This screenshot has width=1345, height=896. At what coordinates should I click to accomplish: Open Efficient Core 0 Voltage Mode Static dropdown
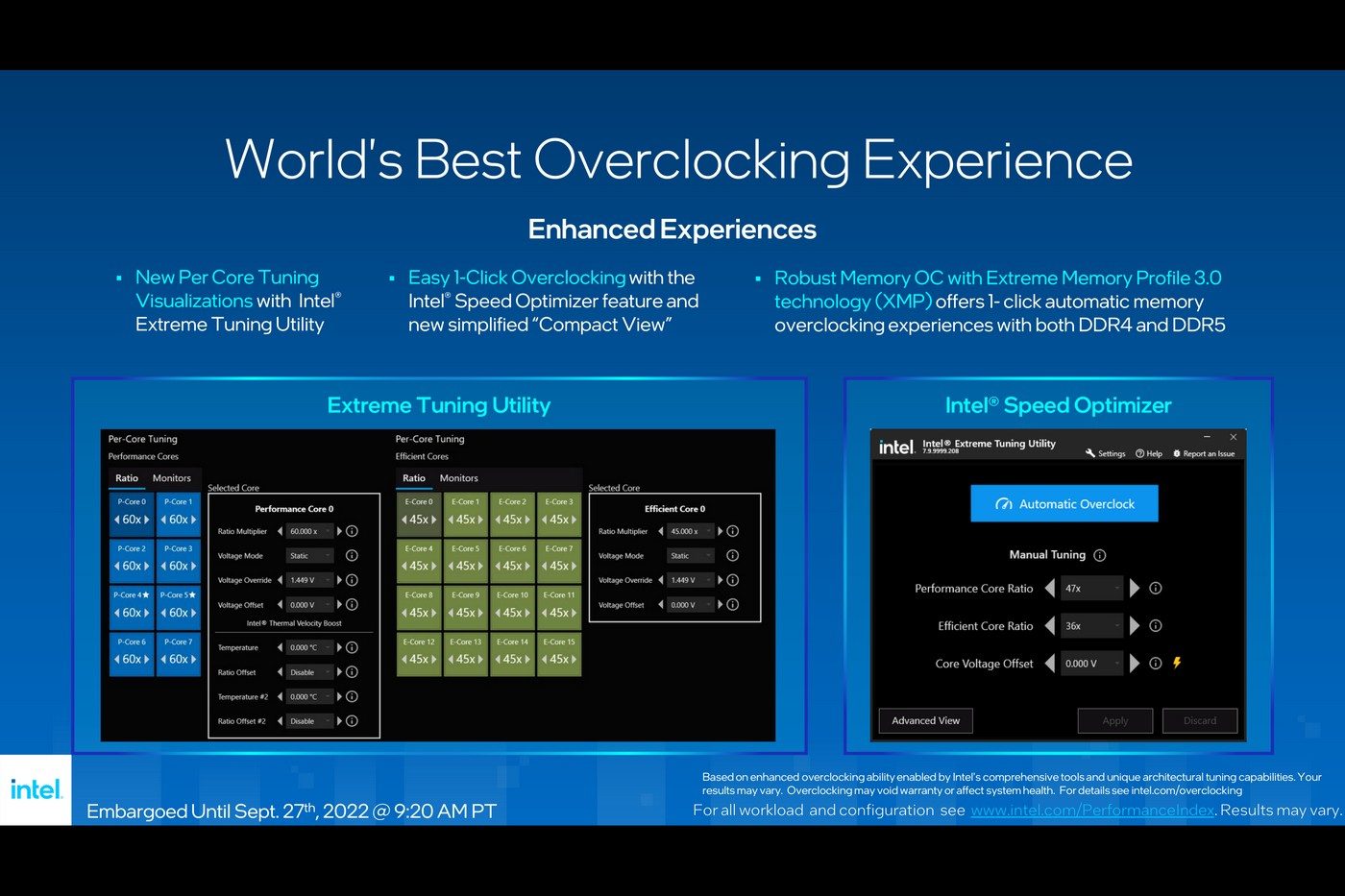point(691,555)
